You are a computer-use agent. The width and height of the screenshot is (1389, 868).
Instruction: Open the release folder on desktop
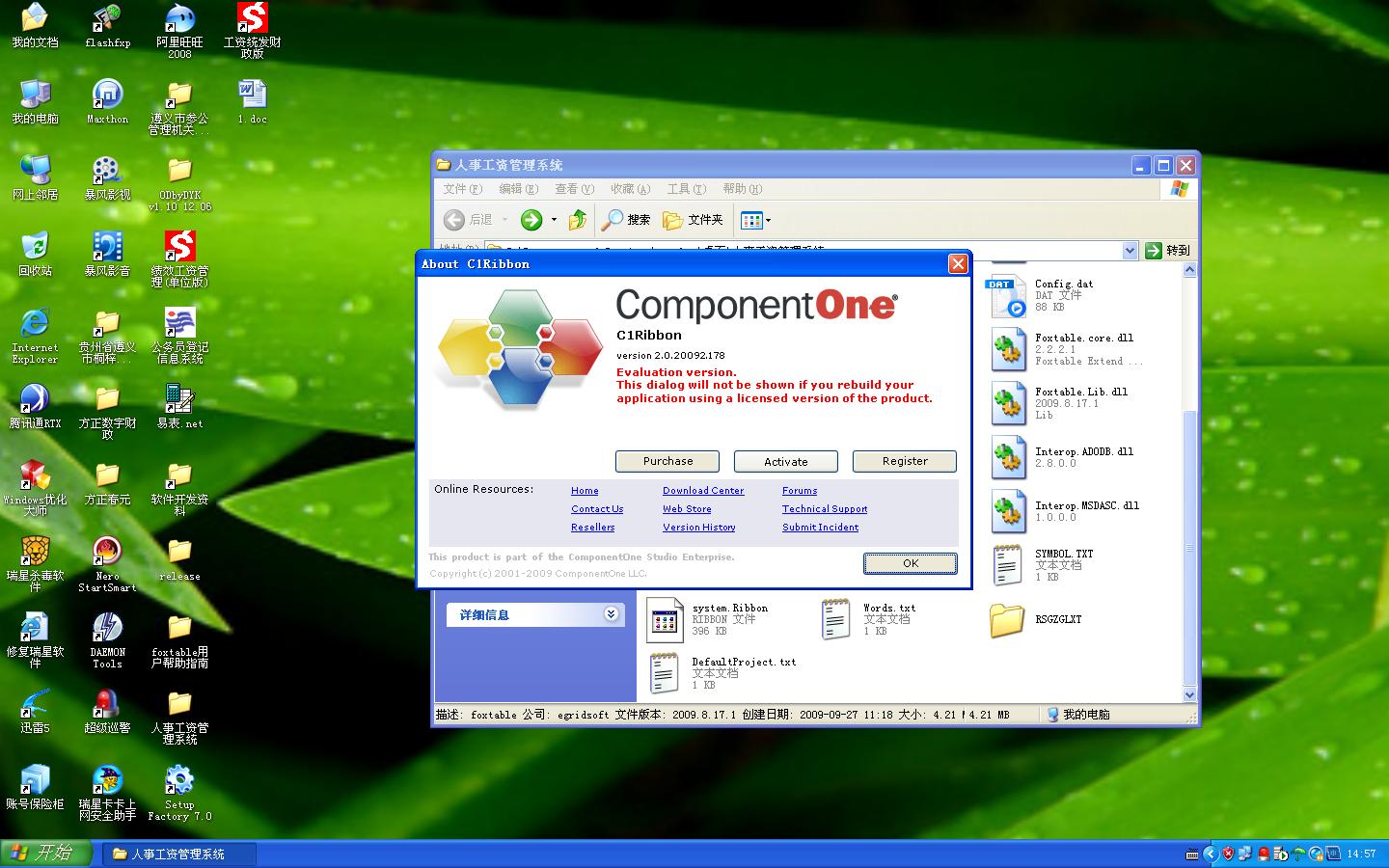click(179, 558)
